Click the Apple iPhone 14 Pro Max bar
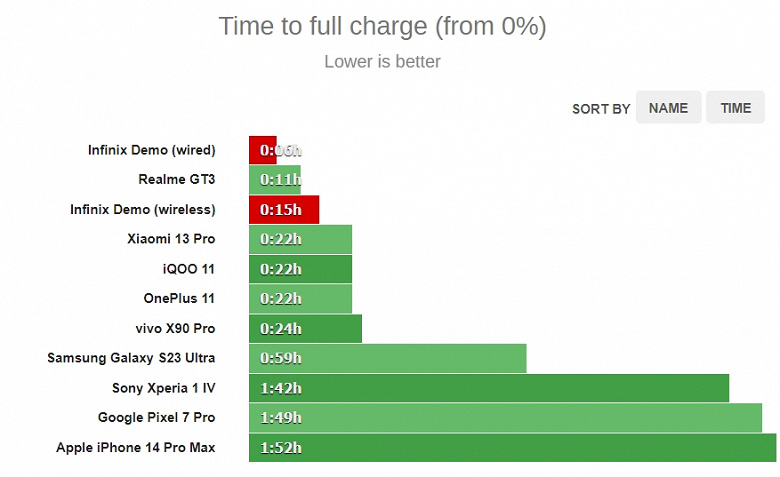 (512, 447)
